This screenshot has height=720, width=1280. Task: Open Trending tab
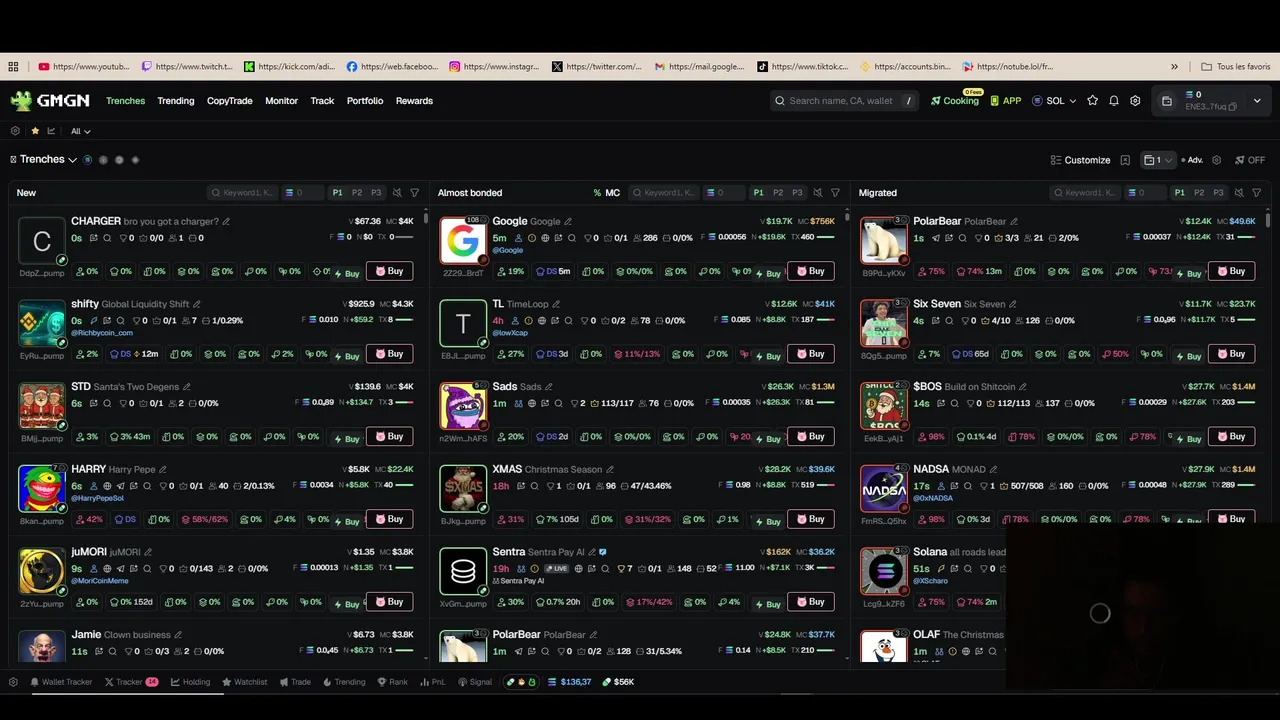click(176, 101)
